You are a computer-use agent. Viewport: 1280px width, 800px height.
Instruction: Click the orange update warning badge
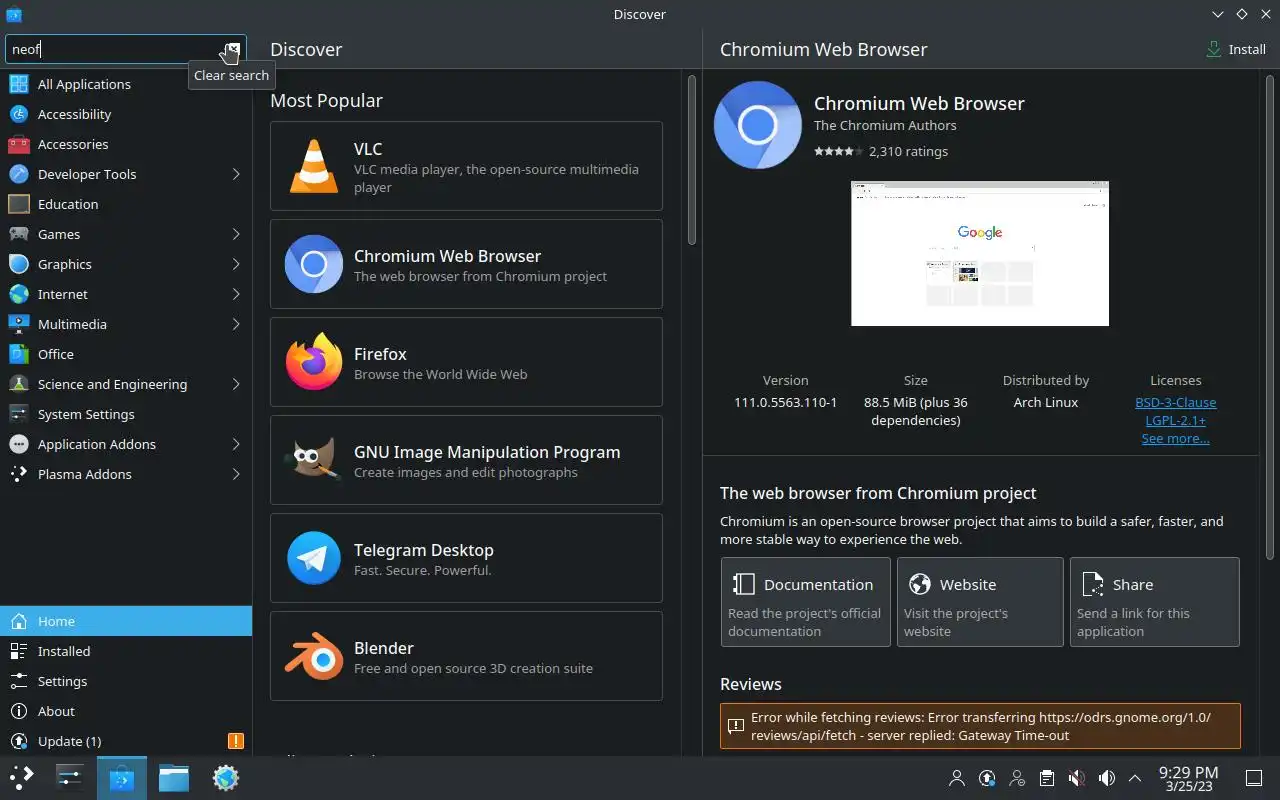click(x=235, y=741)
